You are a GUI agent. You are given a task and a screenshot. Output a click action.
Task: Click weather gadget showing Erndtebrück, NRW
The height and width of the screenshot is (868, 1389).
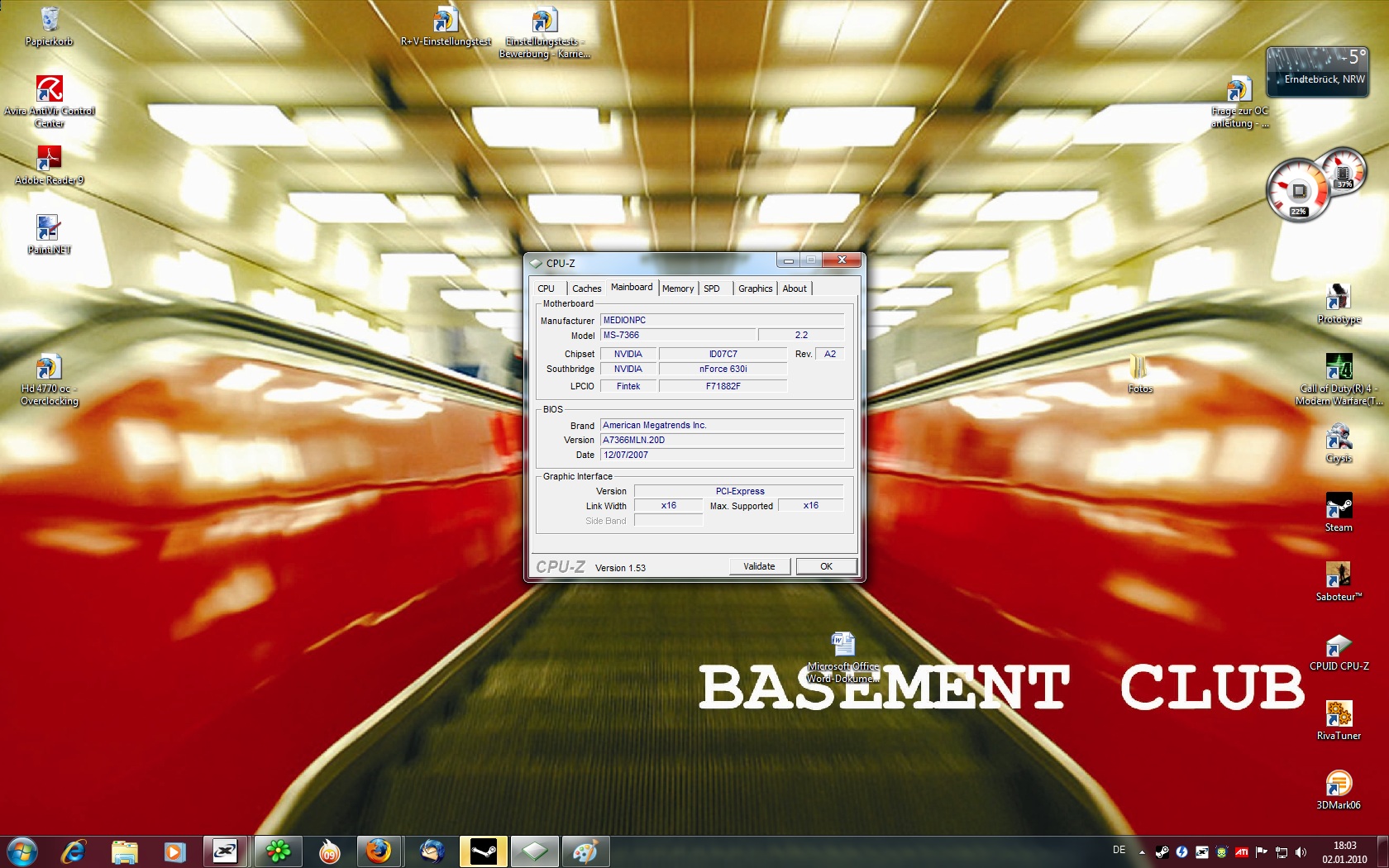point(1318,71)
